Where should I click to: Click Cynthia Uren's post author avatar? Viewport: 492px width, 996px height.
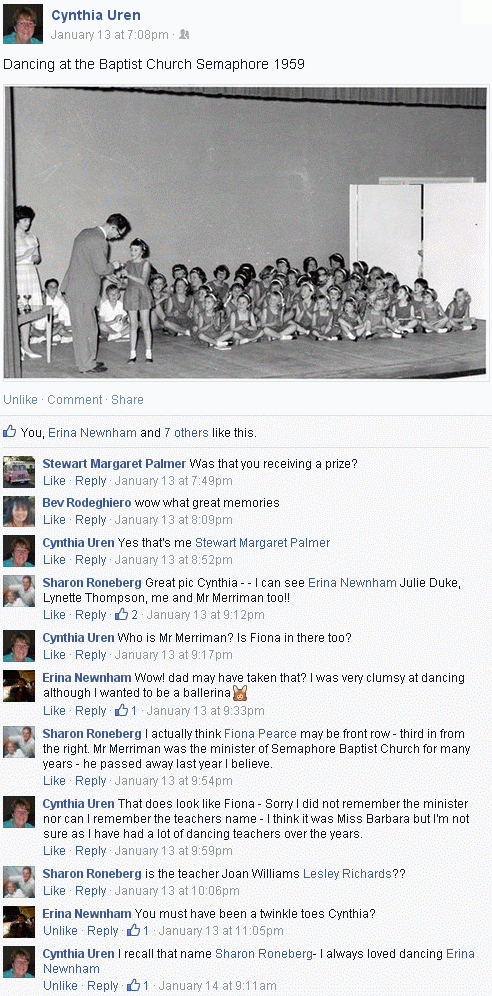tap(23, 24)
